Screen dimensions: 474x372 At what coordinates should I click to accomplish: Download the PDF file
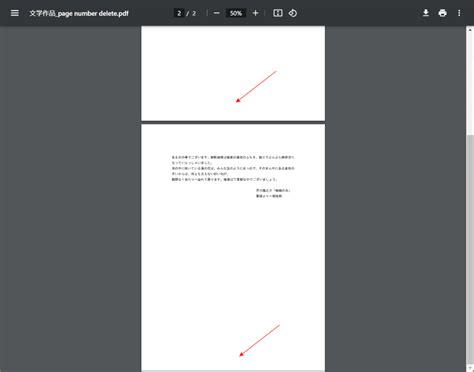tap(426, 13)
